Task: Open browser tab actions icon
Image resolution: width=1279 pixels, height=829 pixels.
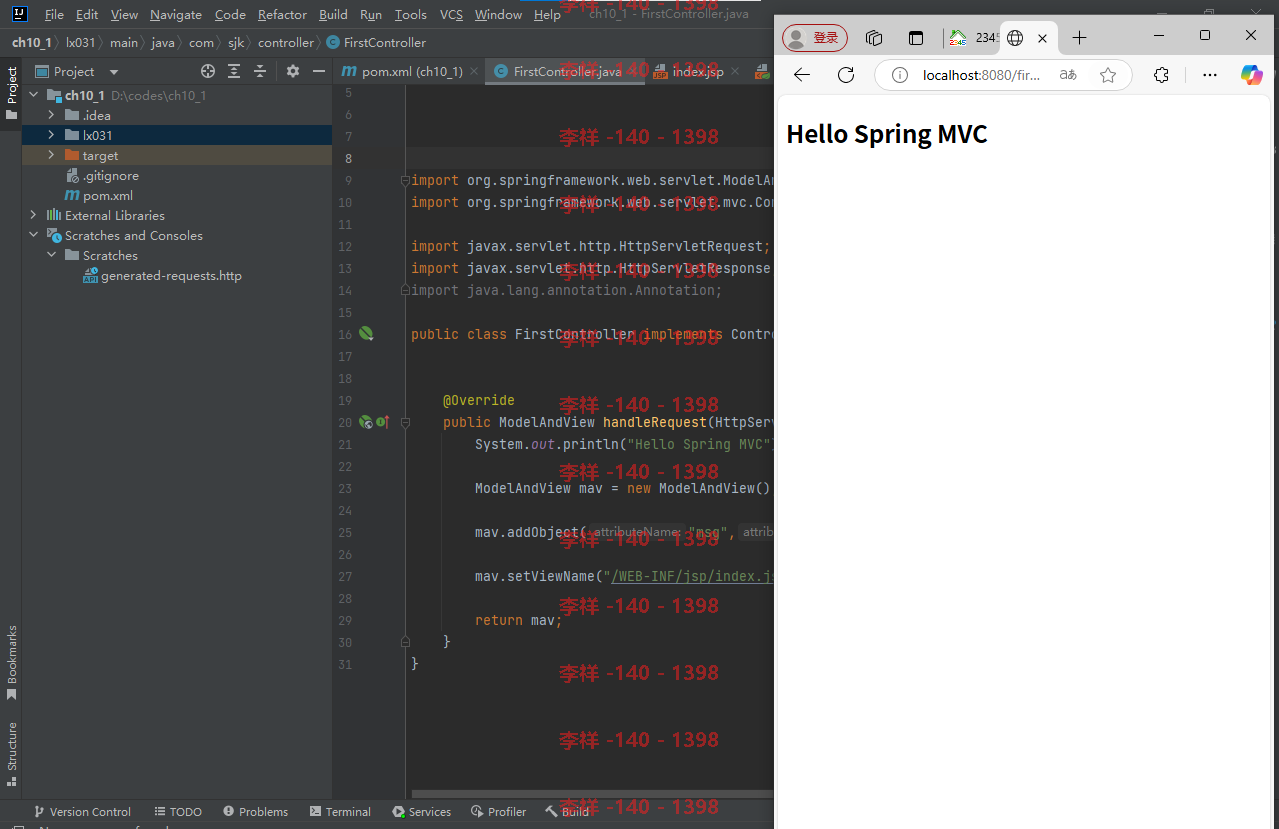Action: pyautogui.click(x=916, y=38)
